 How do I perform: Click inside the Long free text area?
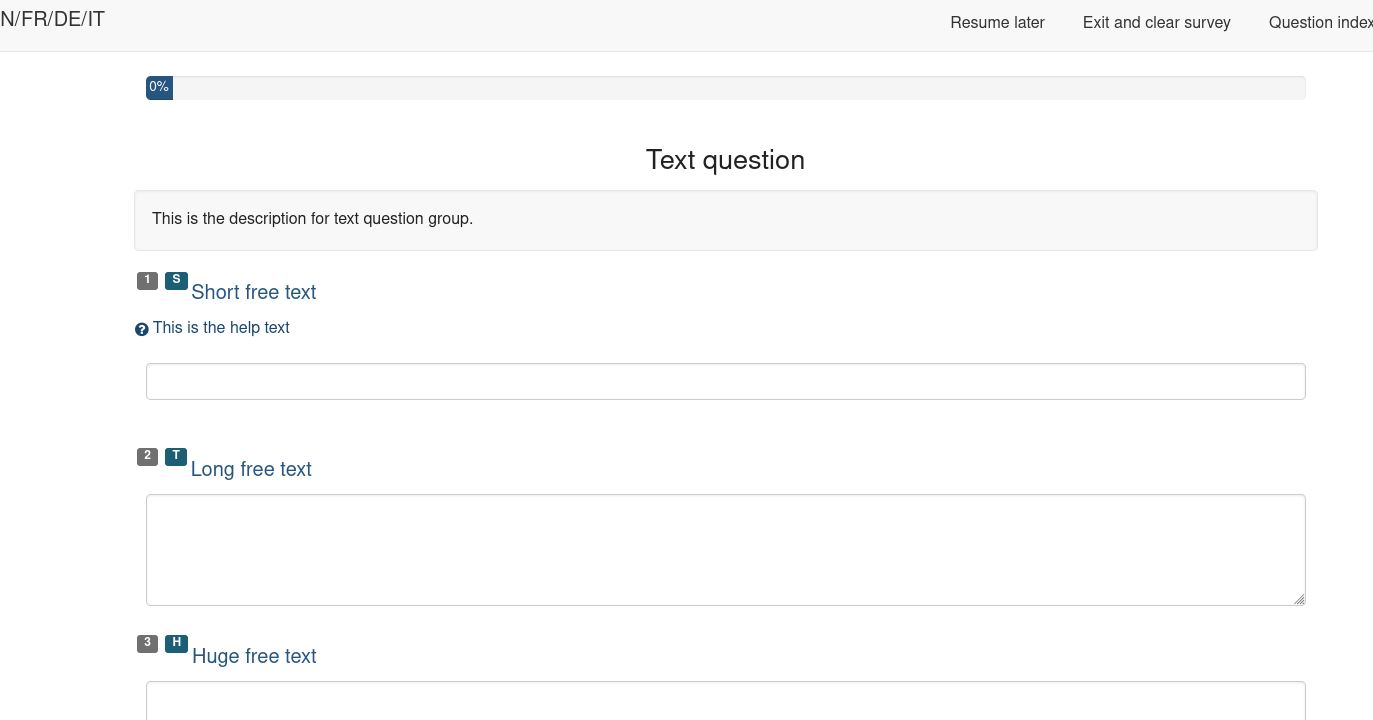[725, 549]
